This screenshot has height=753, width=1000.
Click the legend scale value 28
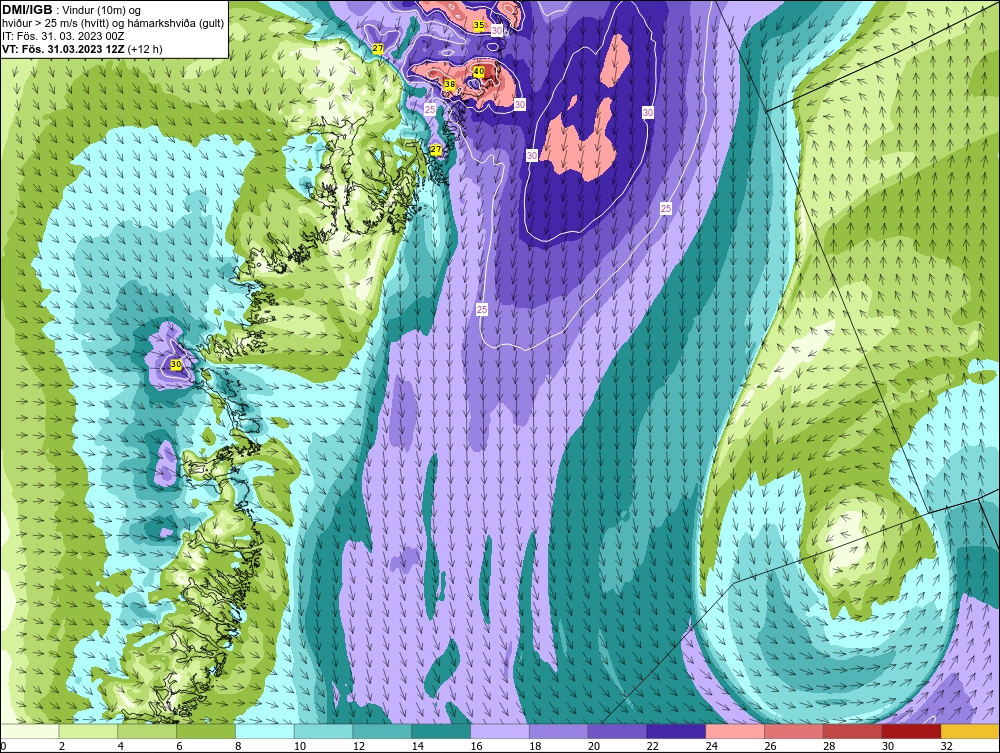829,746
